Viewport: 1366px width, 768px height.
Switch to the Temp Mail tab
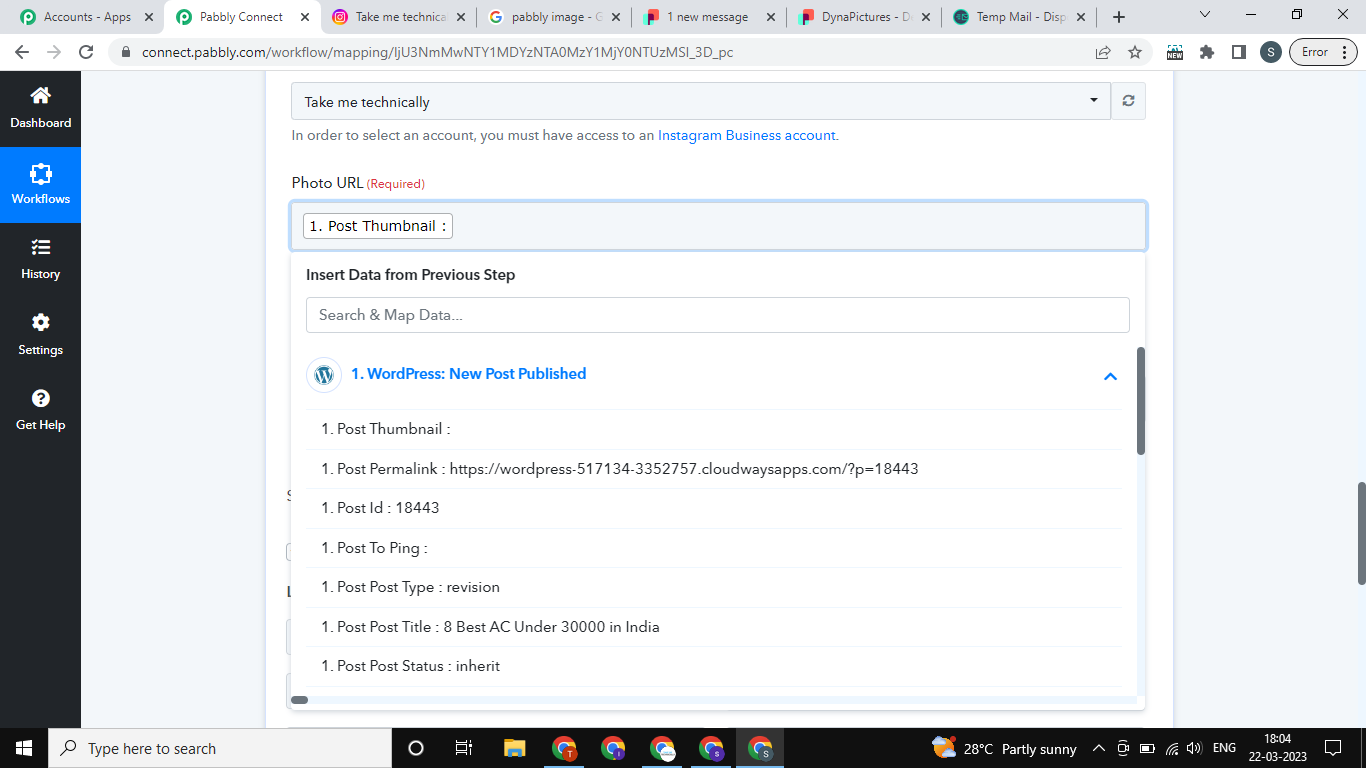coord(1020,17)
